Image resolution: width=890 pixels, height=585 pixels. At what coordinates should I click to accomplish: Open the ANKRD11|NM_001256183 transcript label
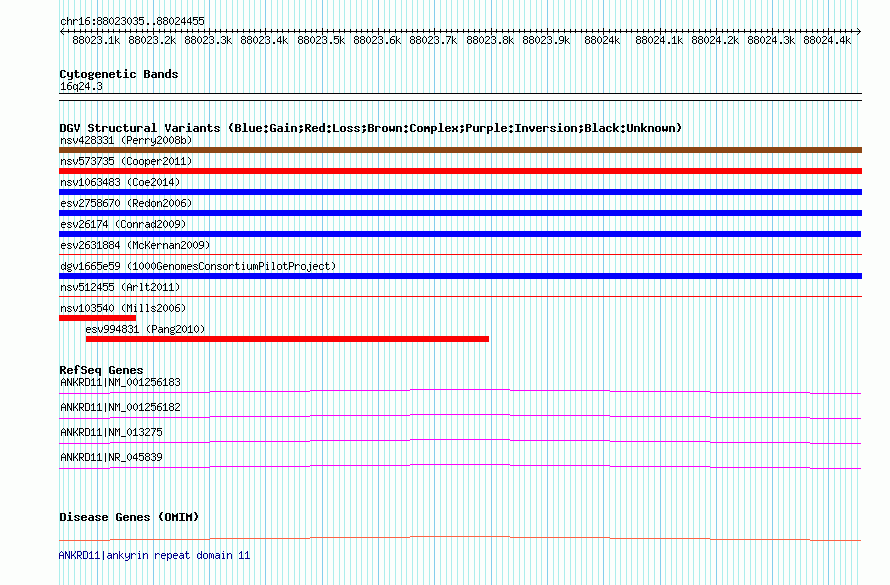tap(120, 383)
